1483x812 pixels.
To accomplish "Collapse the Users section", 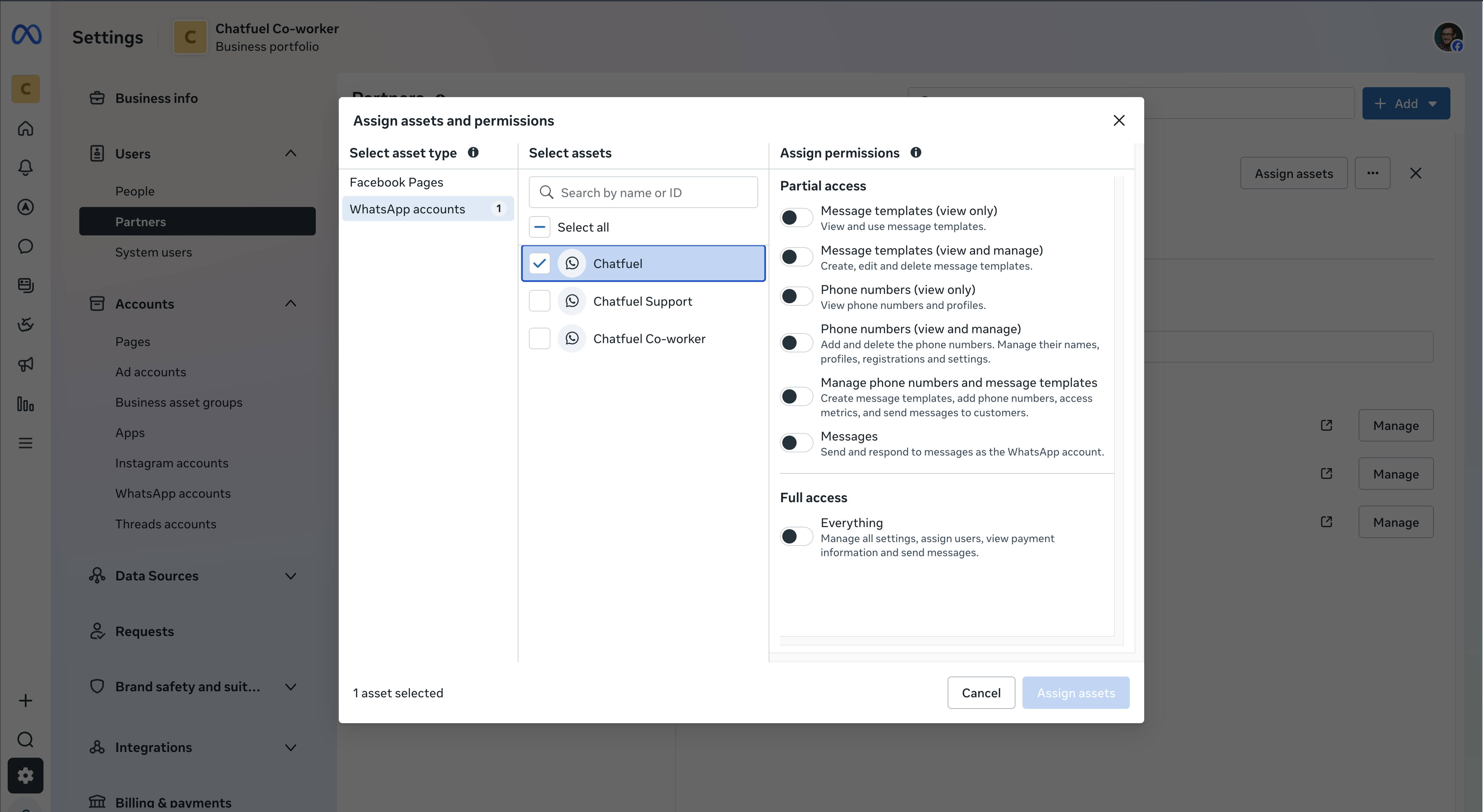I will [291, 154].
